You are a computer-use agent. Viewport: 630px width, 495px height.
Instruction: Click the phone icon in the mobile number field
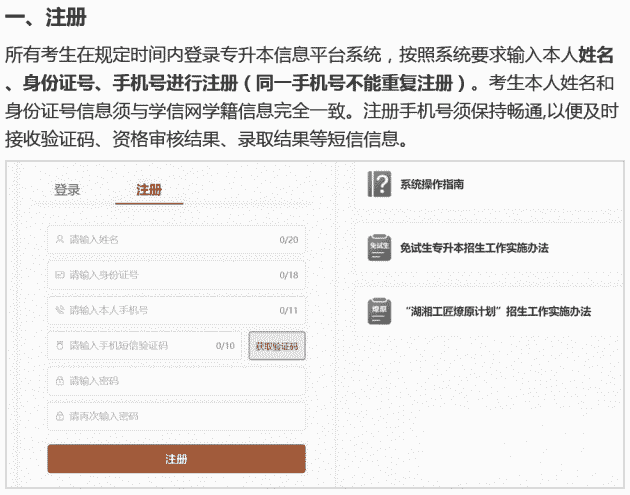tap(60, 310)
